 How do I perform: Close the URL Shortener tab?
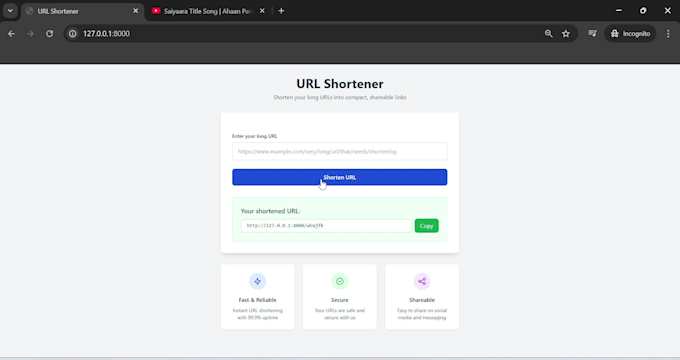click(x=135, y=11)
